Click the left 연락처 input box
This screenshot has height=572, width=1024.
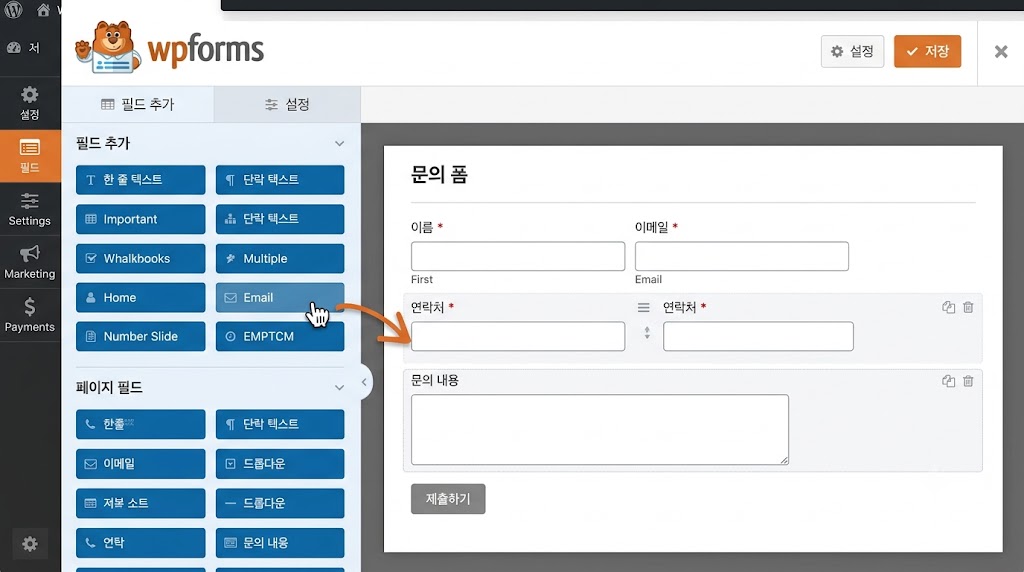click(x=518, y=336)
